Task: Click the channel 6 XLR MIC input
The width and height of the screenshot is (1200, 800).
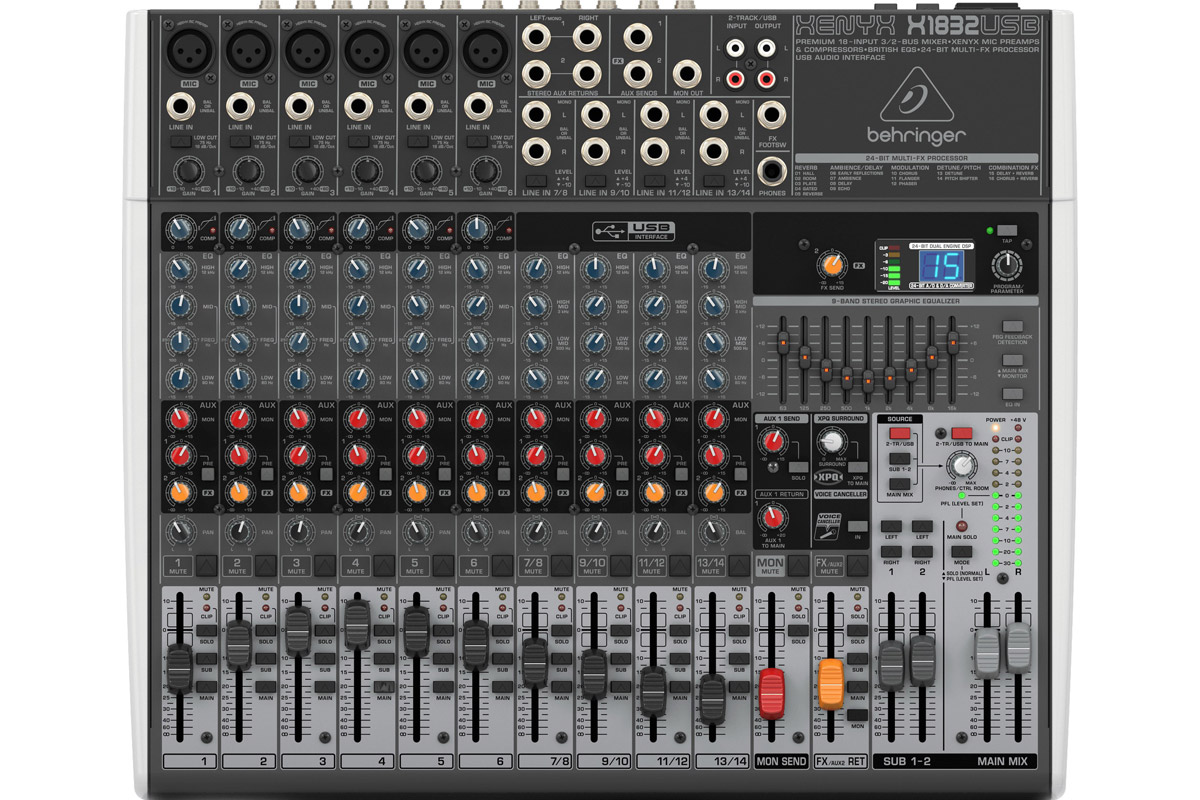Action: (484, 50)
